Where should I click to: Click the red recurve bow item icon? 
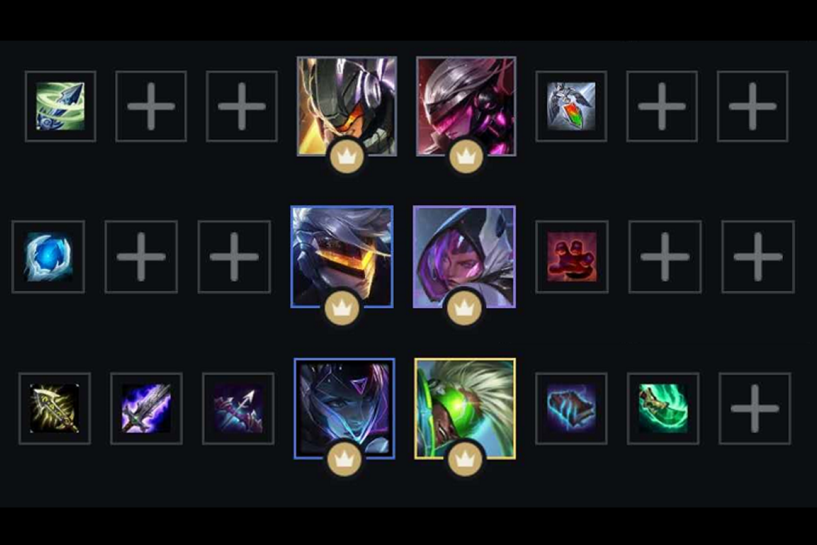coord(238,408)
